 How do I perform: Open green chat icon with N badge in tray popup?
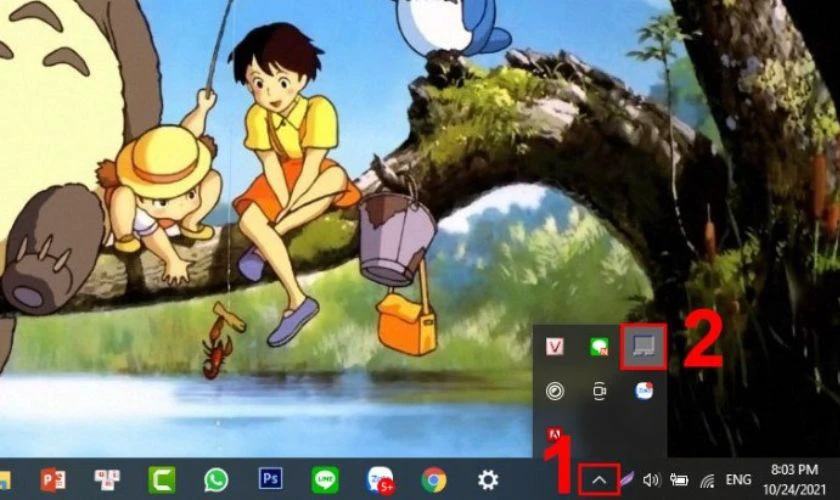pos(599,347)
